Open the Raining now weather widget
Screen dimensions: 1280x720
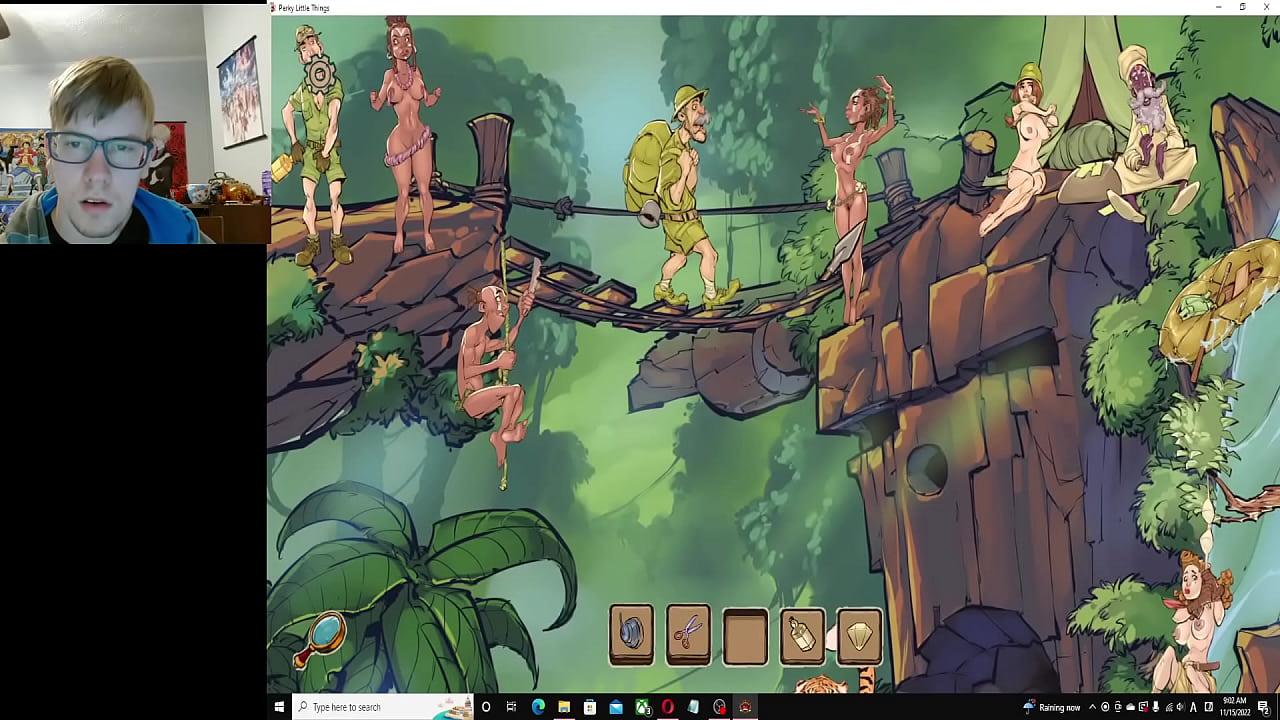coord(1050,707)
